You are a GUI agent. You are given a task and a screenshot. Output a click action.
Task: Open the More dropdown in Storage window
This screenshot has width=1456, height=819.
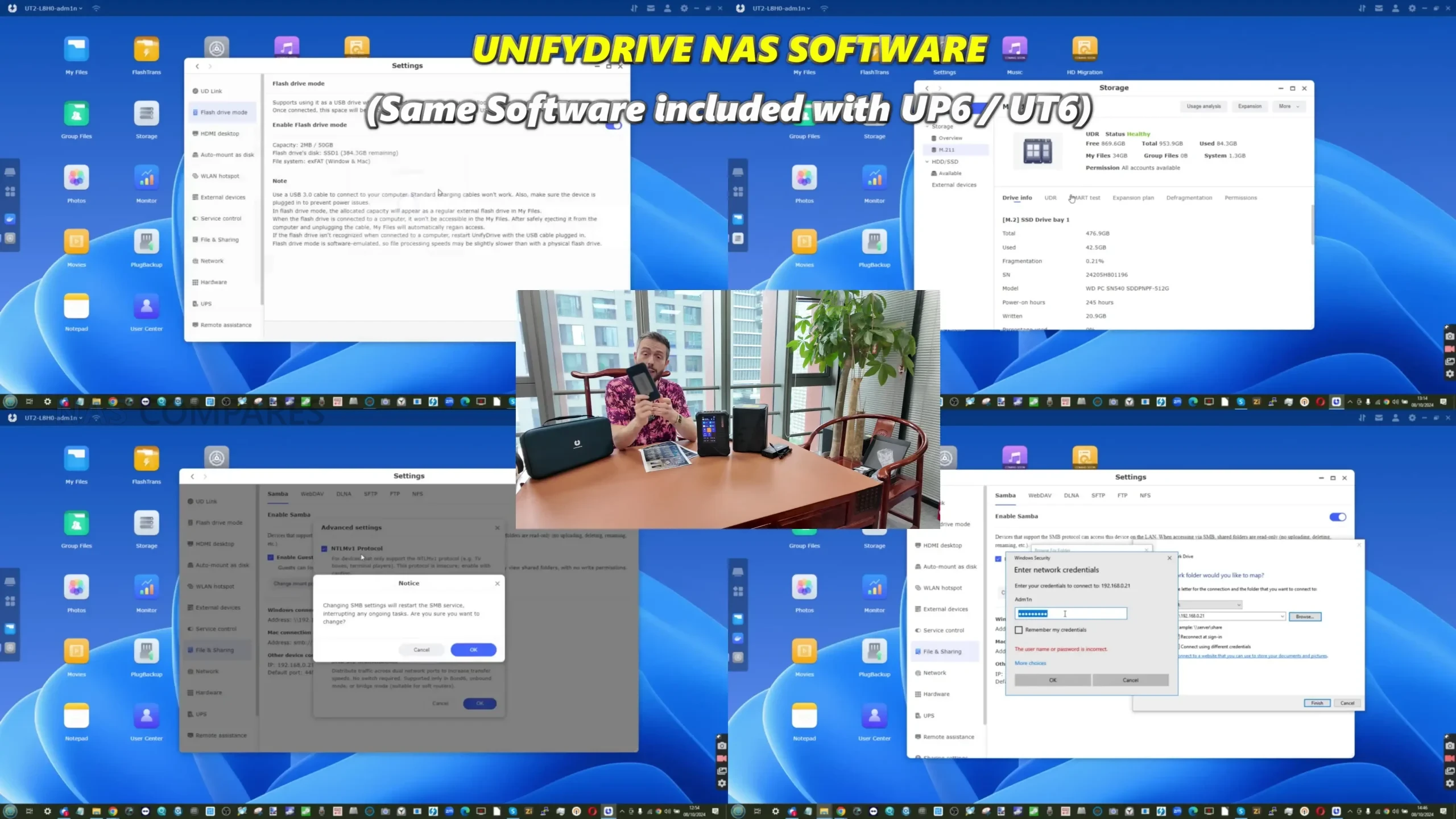click(1289, 106)
